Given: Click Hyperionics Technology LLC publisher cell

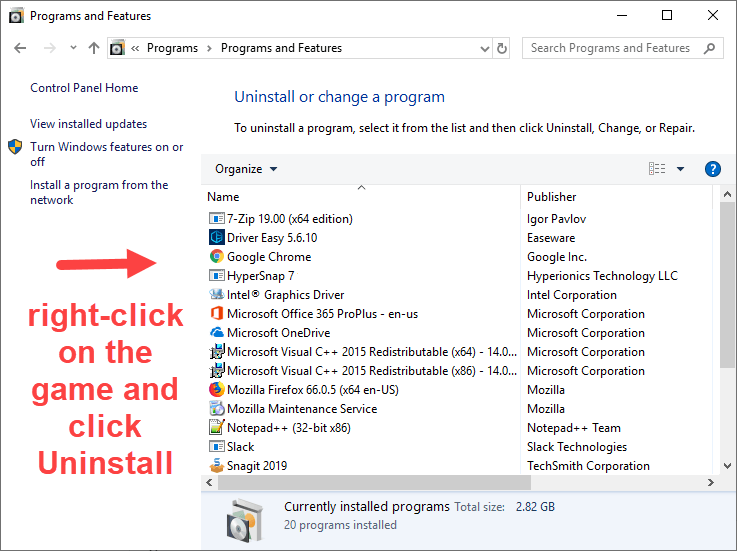Looking at the screenshot, I should [602, 276].
